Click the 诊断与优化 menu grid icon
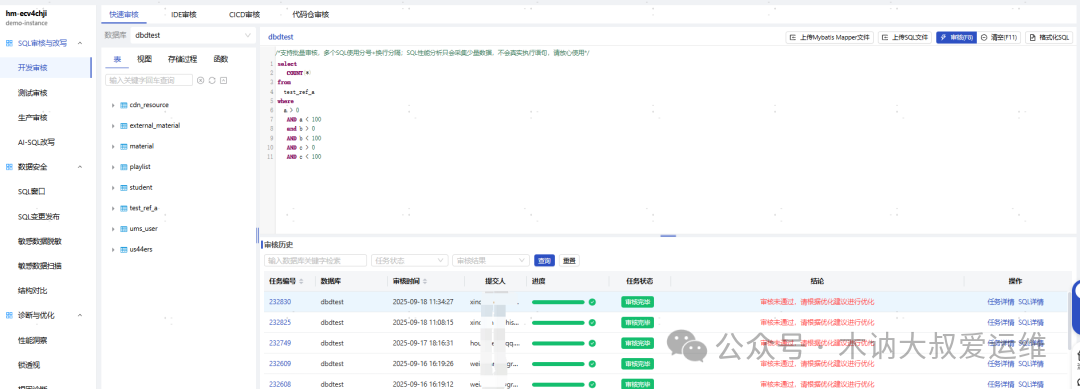 10,315
